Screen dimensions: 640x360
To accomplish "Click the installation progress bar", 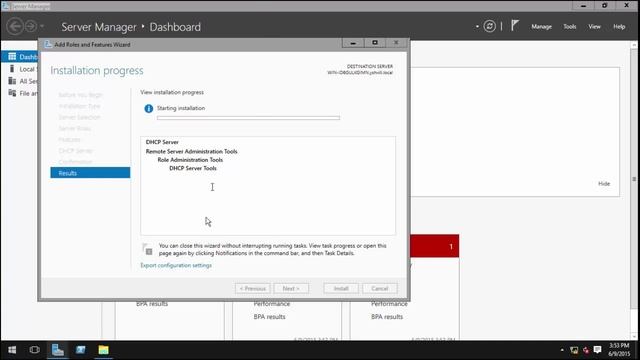I will 248,118.
